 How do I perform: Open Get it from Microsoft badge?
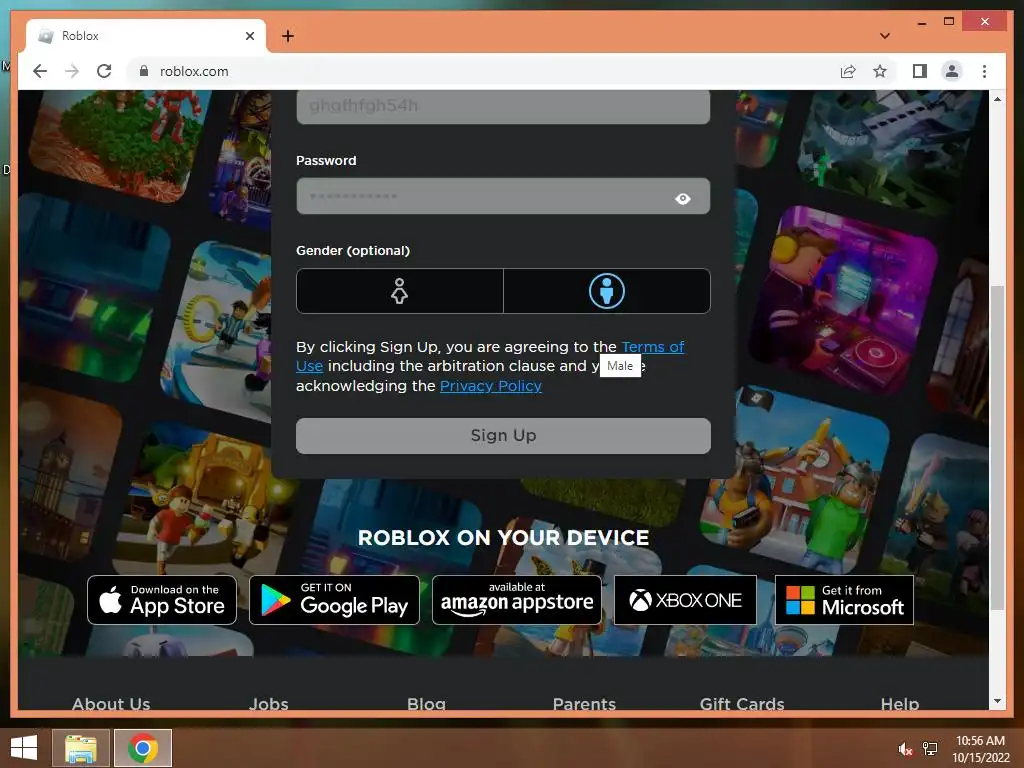click(844, 600)
